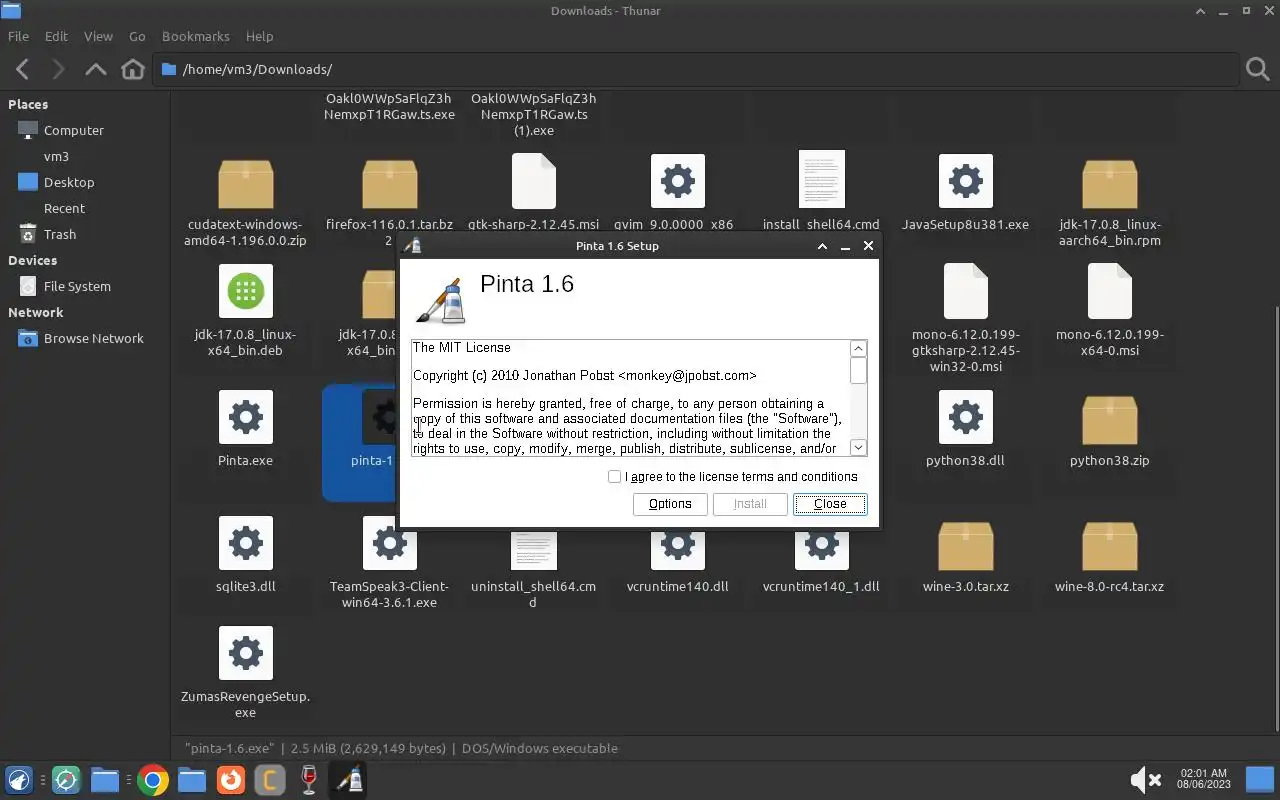
Task: Select file label vcruntime140_1.dll
Action: pyautogui.click(x=821, y=586)
